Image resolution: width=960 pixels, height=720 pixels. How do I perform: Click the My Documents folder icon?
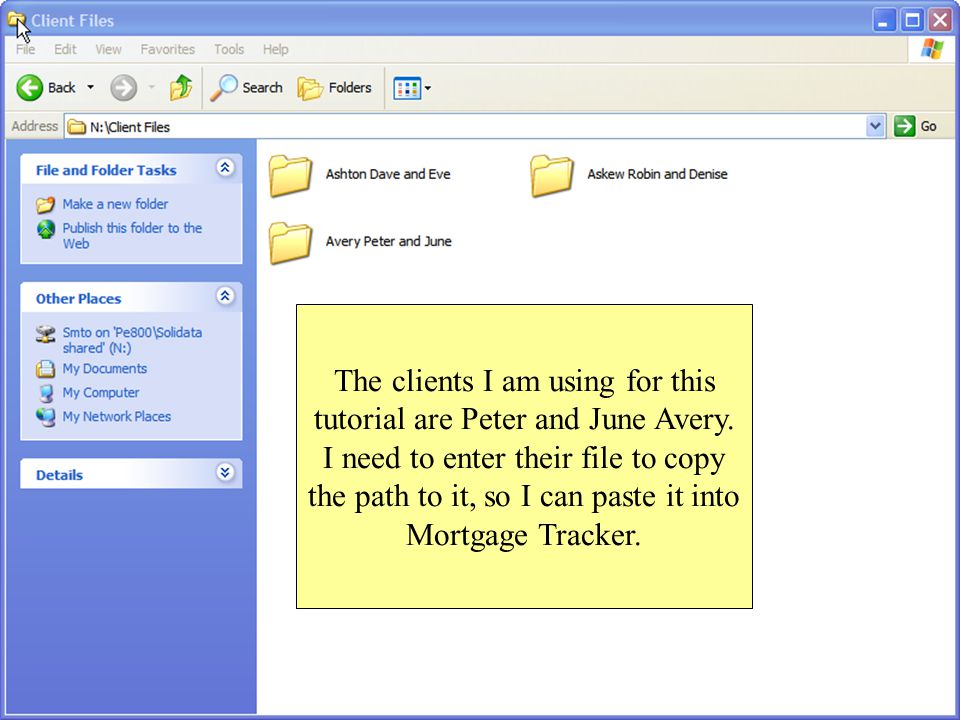pos(45,369)
